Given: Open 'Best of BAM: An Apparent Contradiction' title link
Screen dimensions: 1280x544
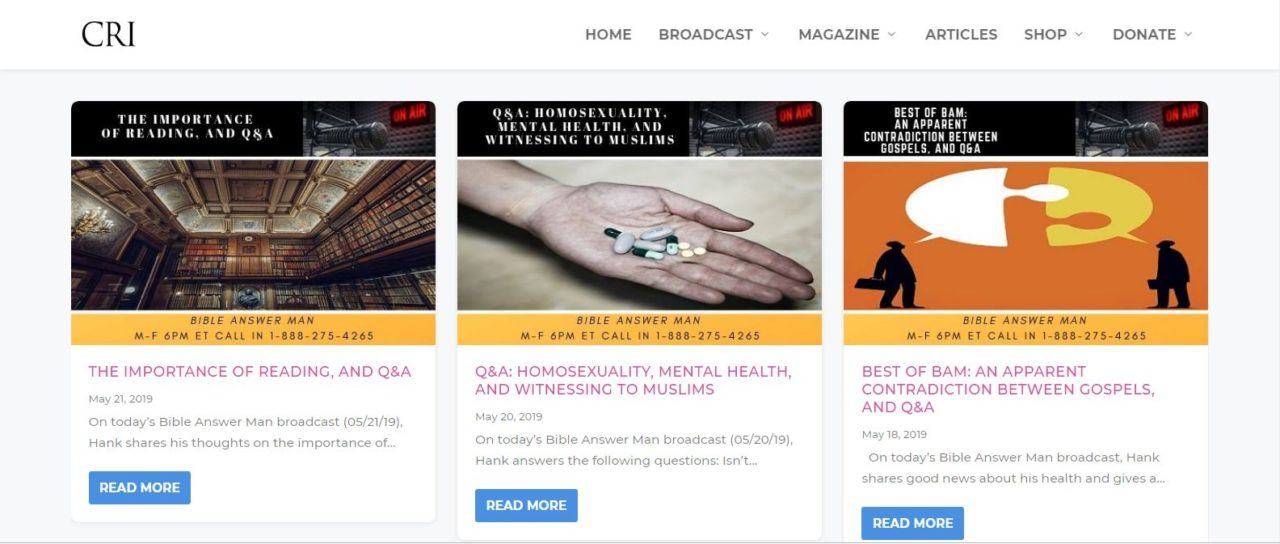Looking at the screenshot, I should [x=1008, y=389].
